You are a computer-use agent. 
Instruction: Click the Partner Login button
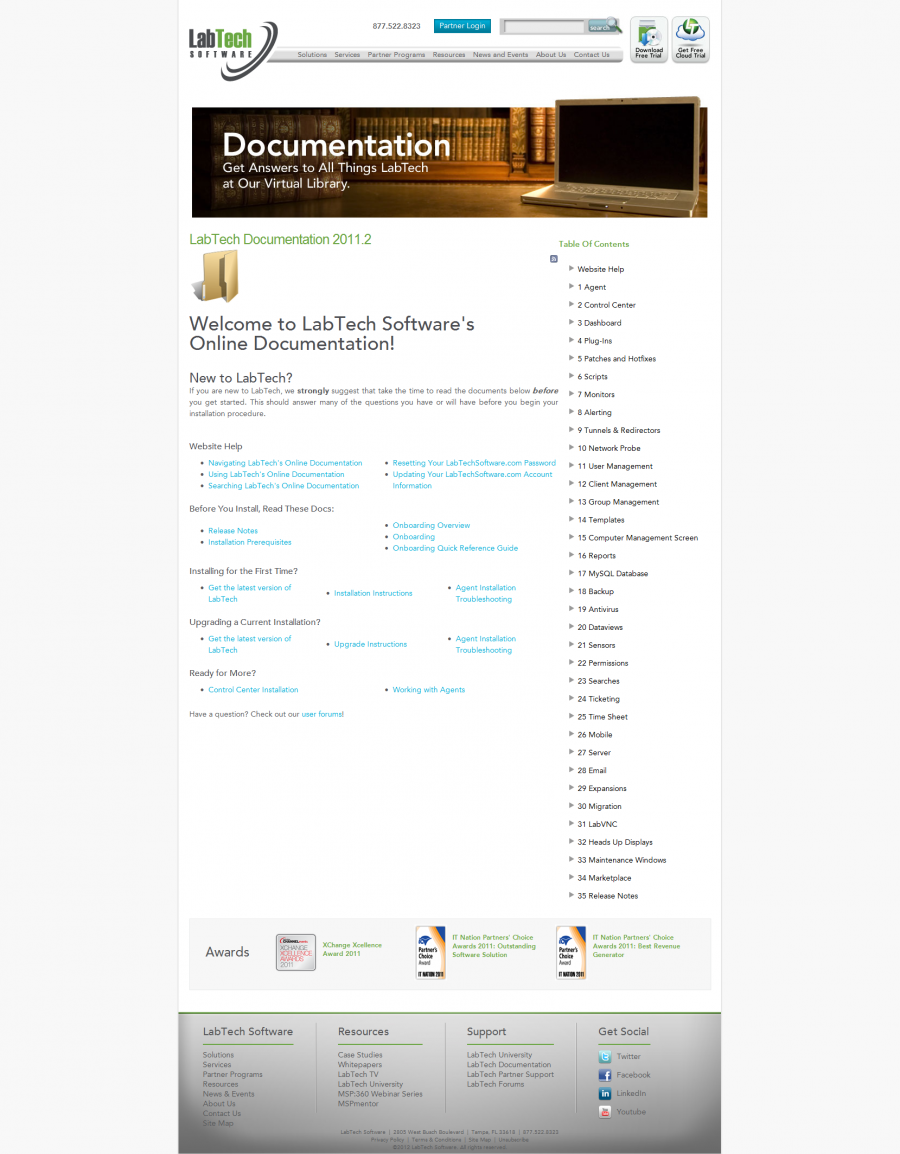(x=462, y=26)
